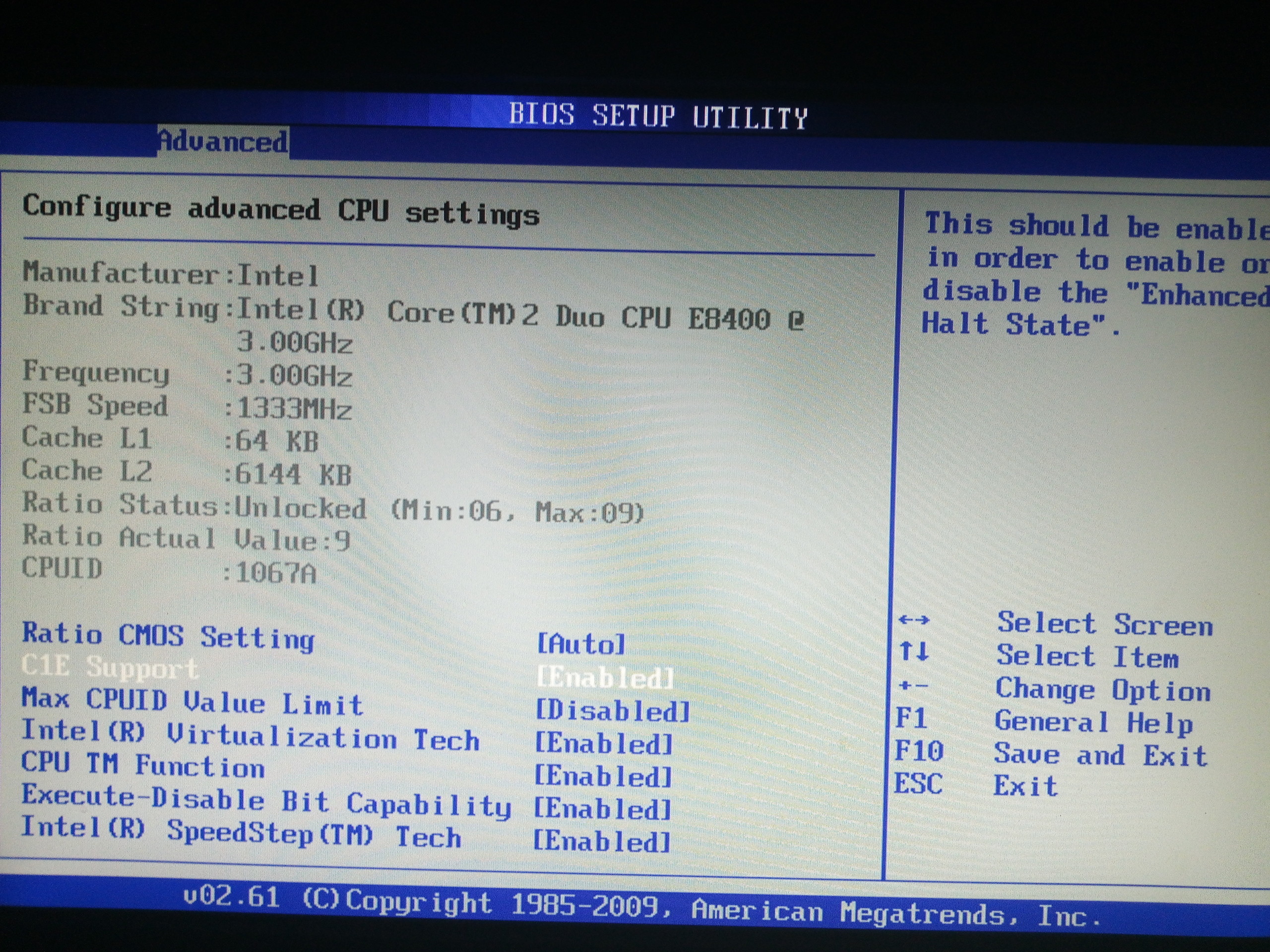Open the Ratio CMOS Setting [Auto] value
1270x952 pixels.
(x=581, y=645)
